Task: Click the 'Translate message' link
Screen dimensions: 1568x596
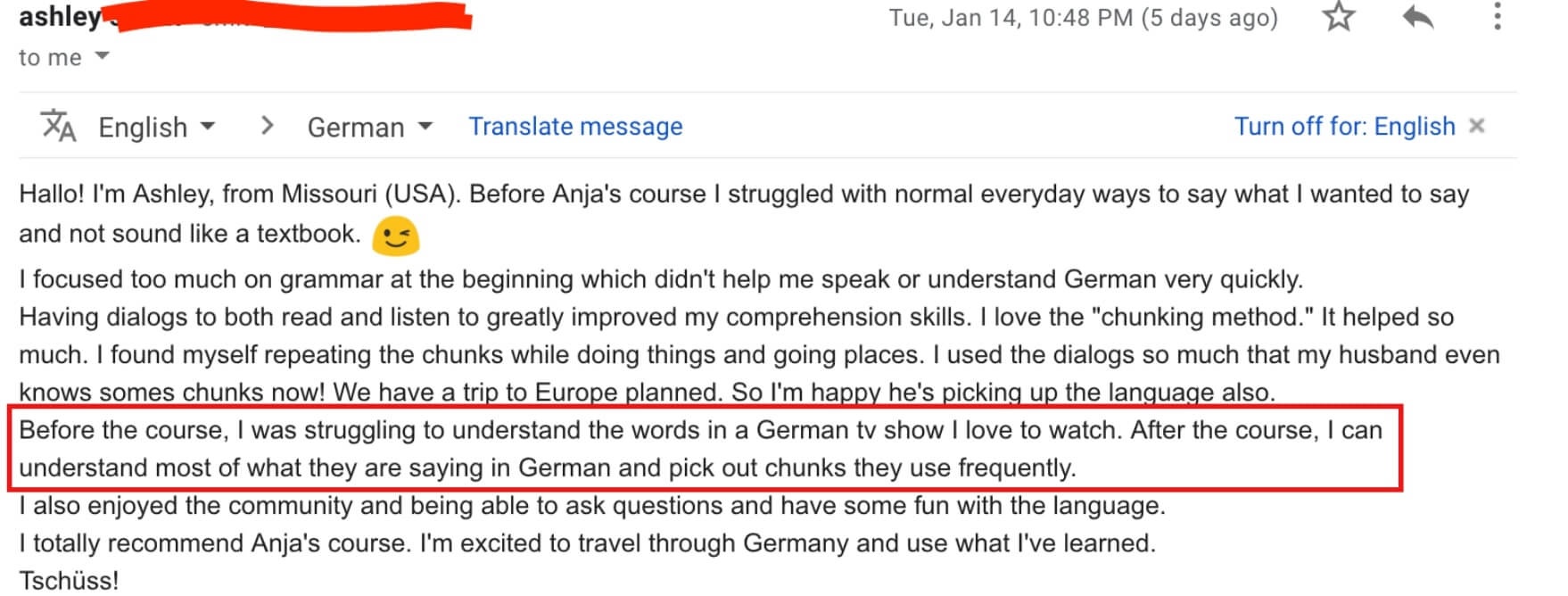Action: [x=574, y=126]
